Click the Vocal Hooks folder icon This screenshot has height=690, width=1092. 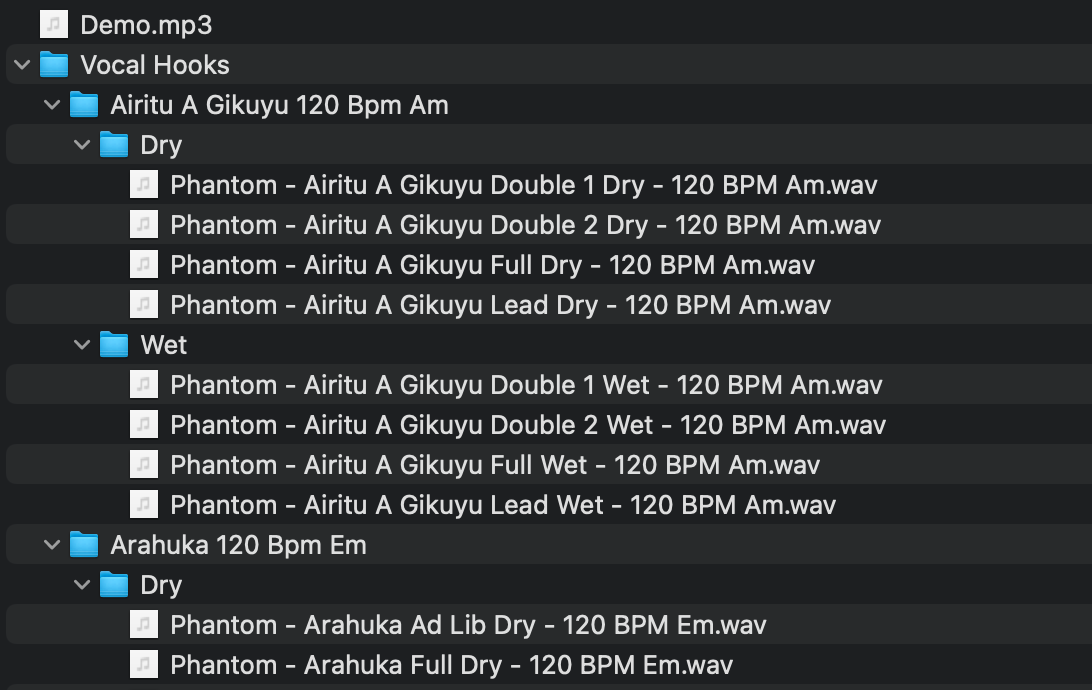[54, 65]
